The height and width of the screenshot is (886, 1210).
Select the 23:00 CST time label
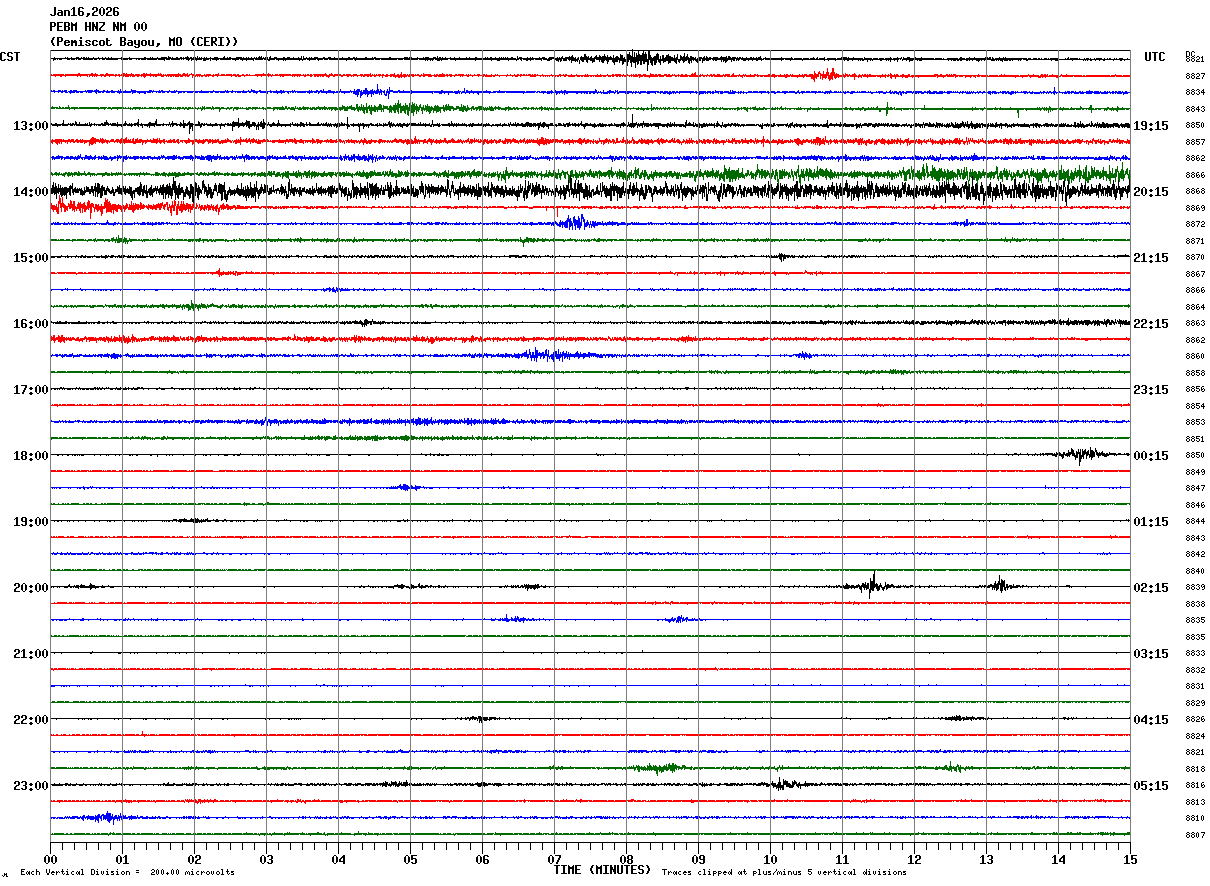31,786
